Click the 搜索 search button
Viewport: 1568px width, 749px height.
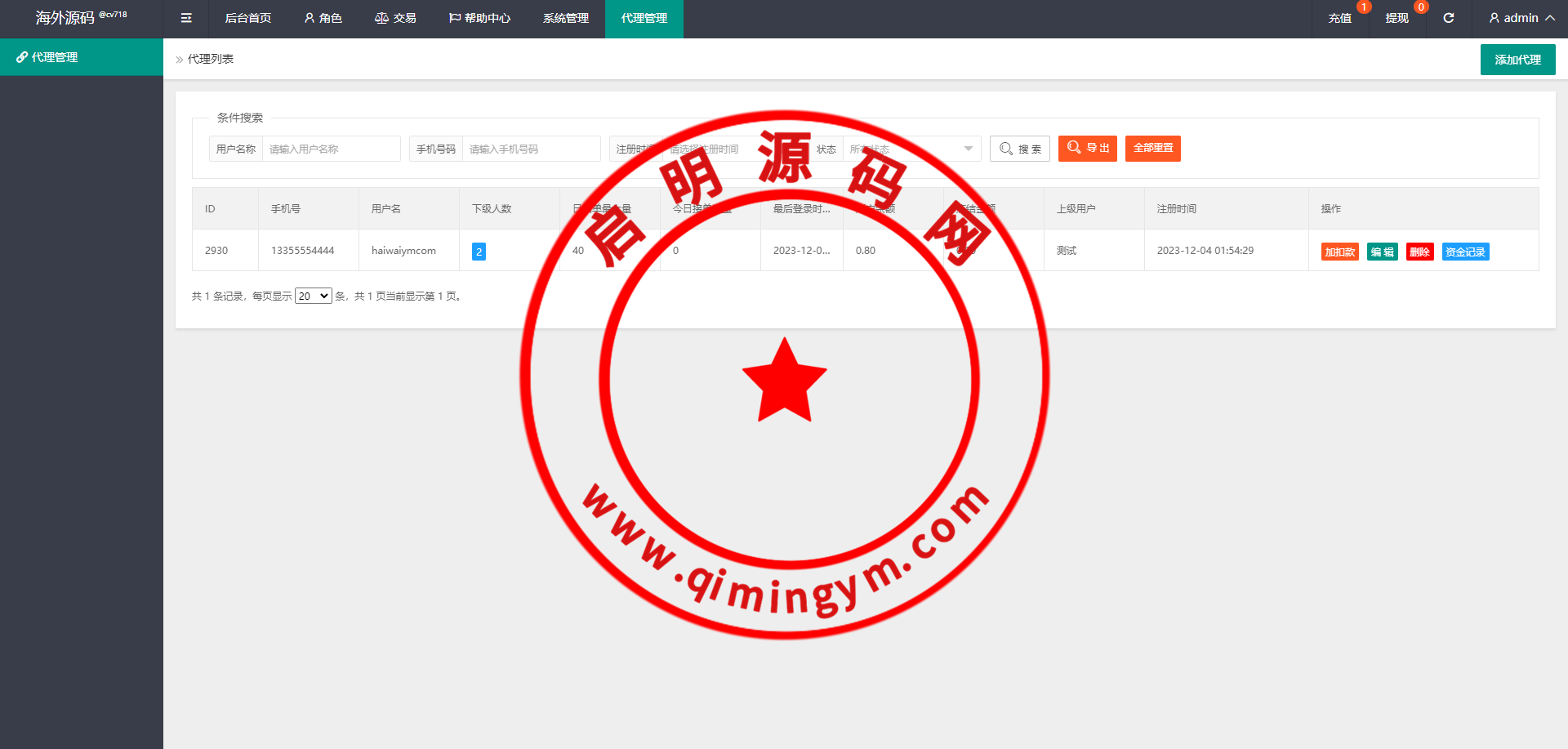pos(1020,149)
